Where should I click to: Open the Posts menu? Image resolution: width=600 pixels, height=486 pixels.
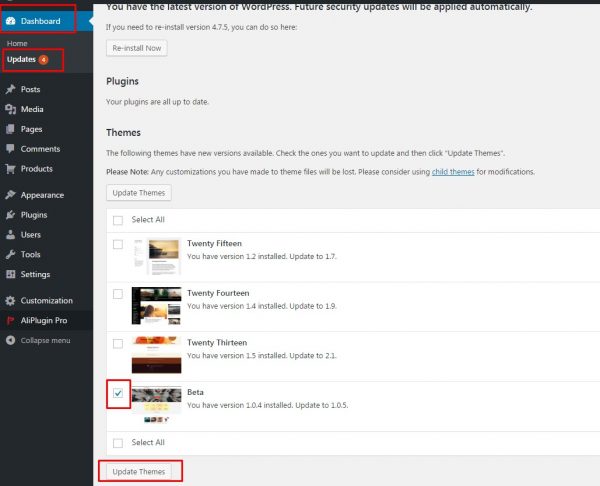[31, 90]
